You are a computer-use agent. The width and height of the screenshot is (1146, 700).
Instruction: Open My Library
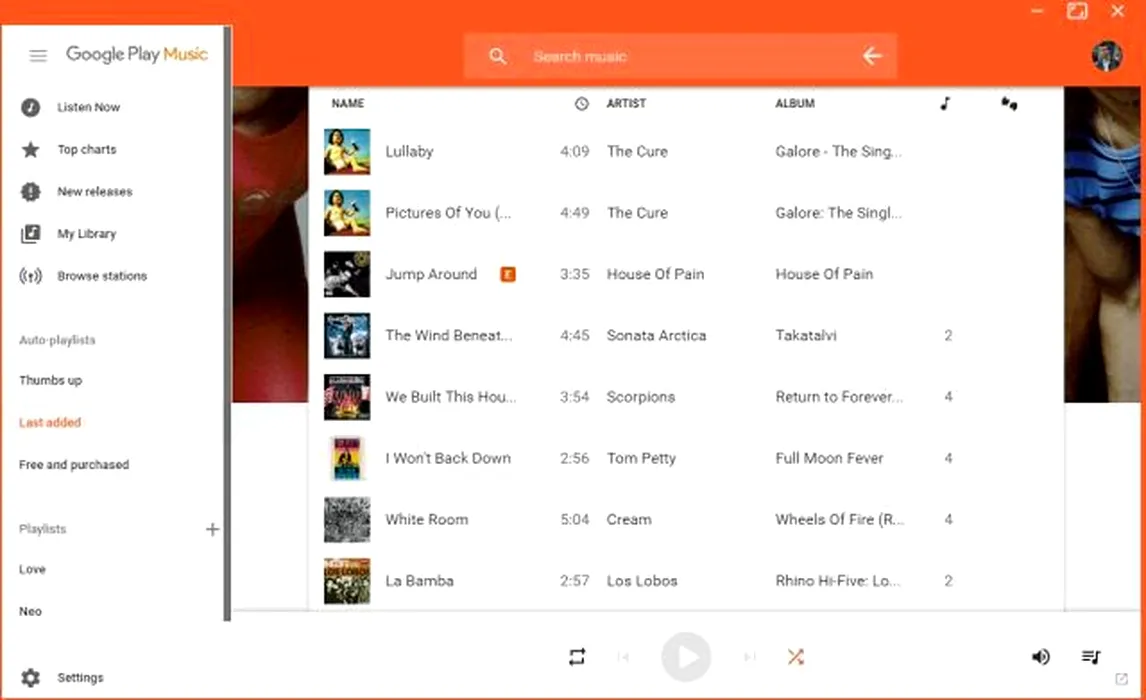point(87,234)
